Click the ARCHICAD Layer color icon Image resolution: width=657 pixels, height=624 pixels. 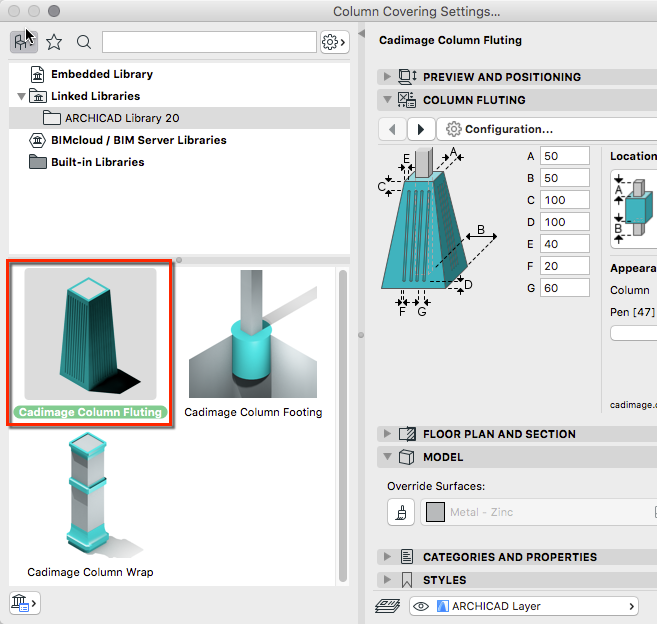pos(442,606)
